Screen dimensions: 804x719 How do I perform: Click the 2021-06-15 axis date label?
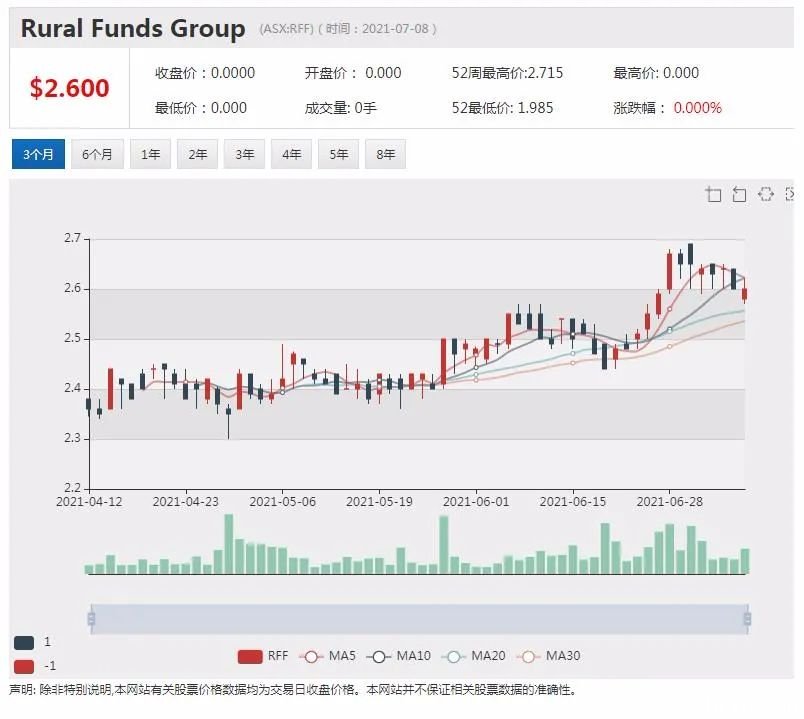tap(573, 502)
